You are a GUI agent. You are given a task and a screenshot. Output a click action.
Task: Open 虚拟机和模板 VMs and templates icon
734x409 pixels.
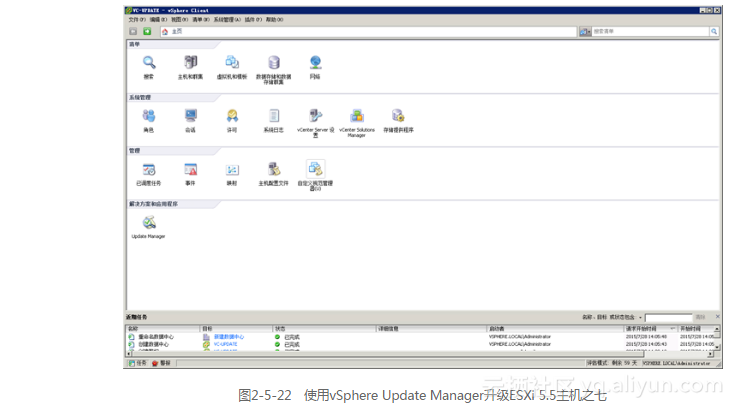pos(232,63)
